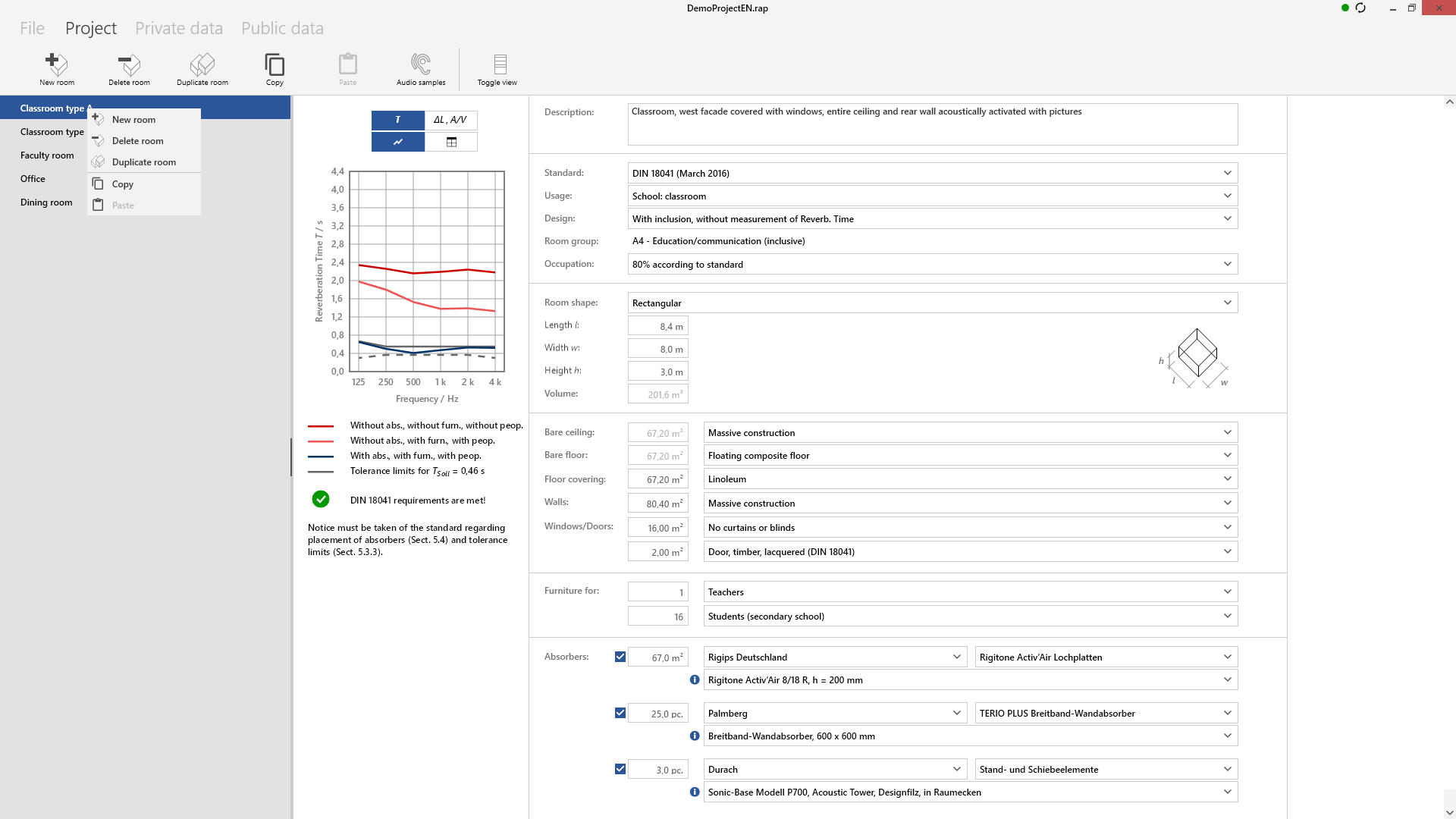Click the Toggle view icon

[x=497, y=68]
